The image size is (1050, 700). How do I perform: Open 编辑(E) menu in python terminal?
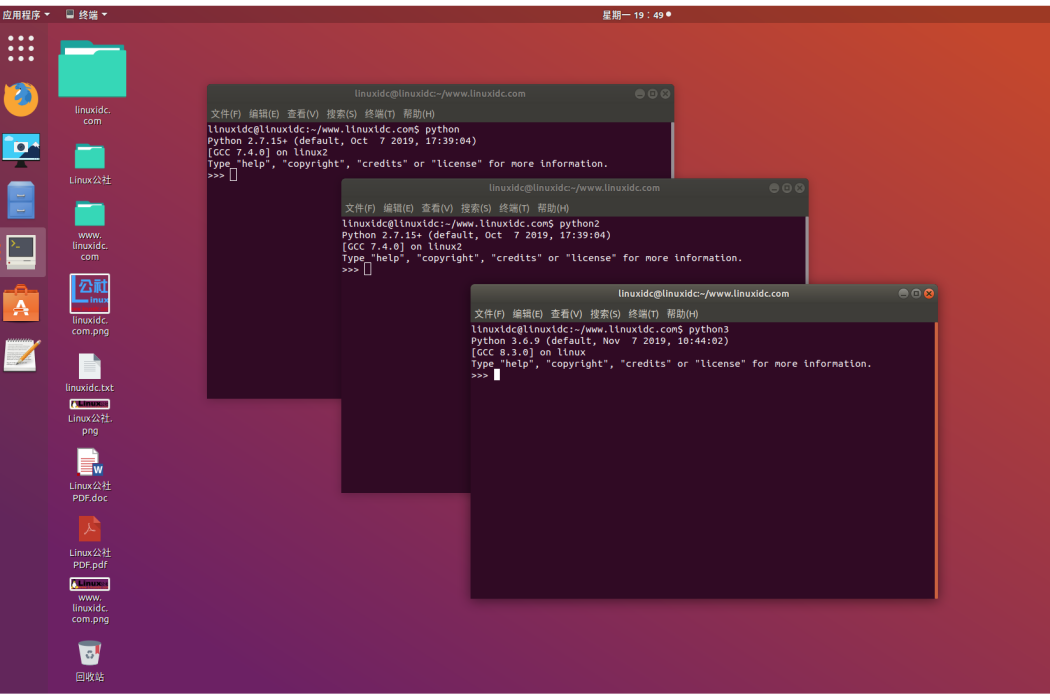point(264,114)
